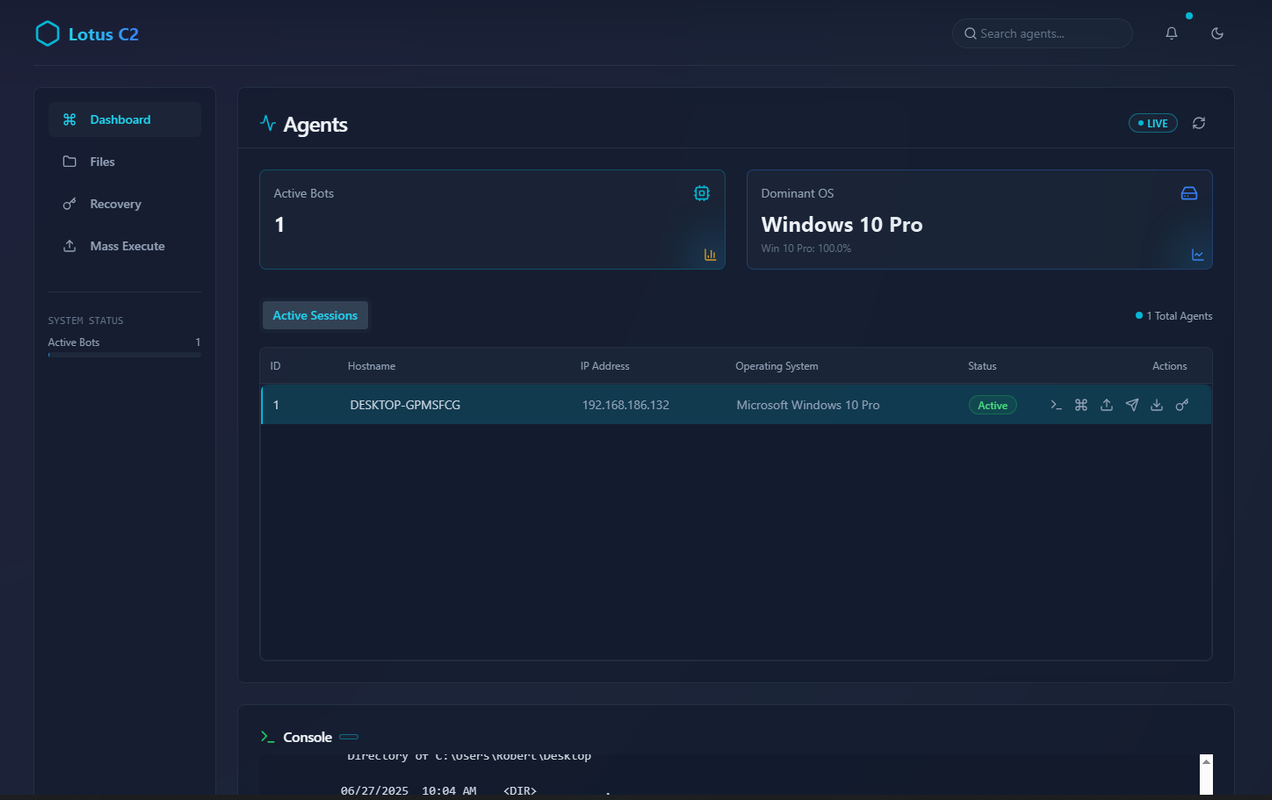Click IP address 192.168.186.132
Image resolution: width=1272 pixels, height=800 pixels.
(626, 405)
